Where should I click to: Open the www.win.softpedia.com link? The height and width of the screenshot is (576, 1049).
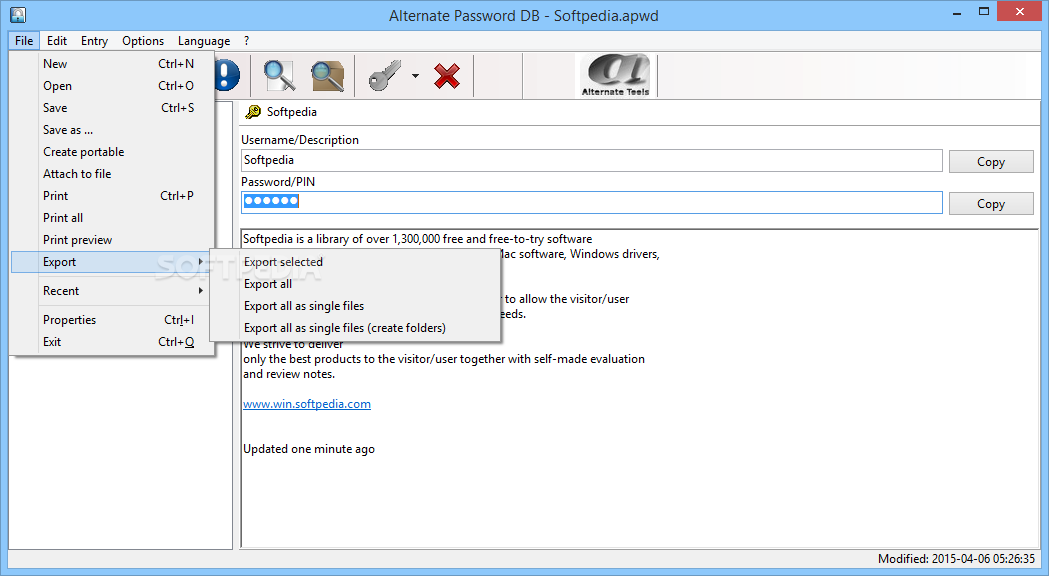point(306,404)
